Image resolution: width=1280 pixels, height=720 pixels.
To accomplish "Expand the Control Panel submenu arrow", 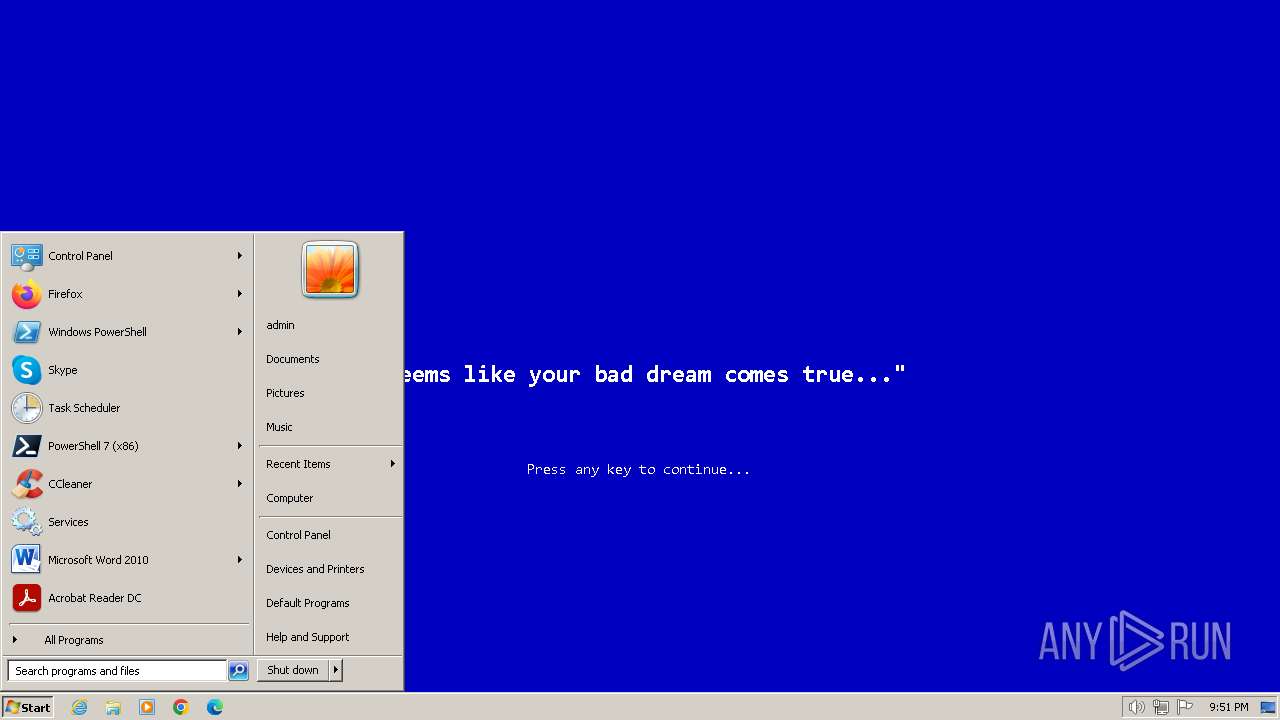I will click(240, 256).
